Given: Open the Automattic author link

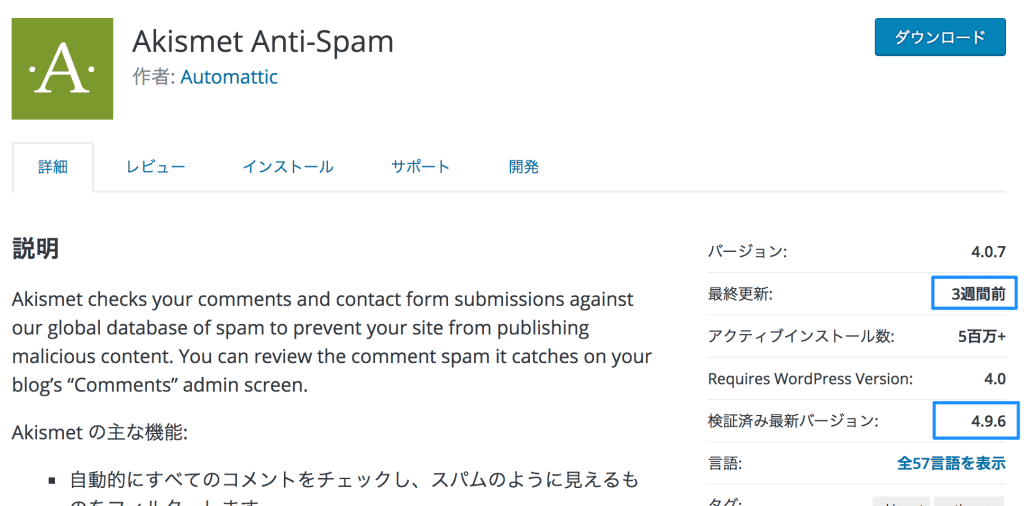Looking at the screenshot, I should tap(229, 77).
